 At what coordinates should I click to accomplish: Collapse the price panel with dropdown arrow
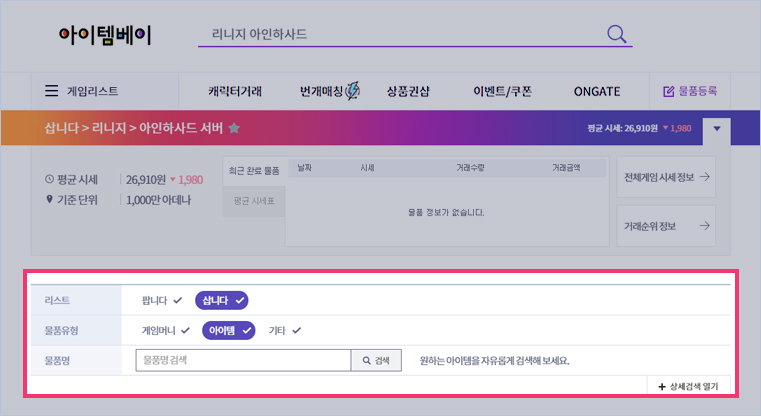point(717,129)
